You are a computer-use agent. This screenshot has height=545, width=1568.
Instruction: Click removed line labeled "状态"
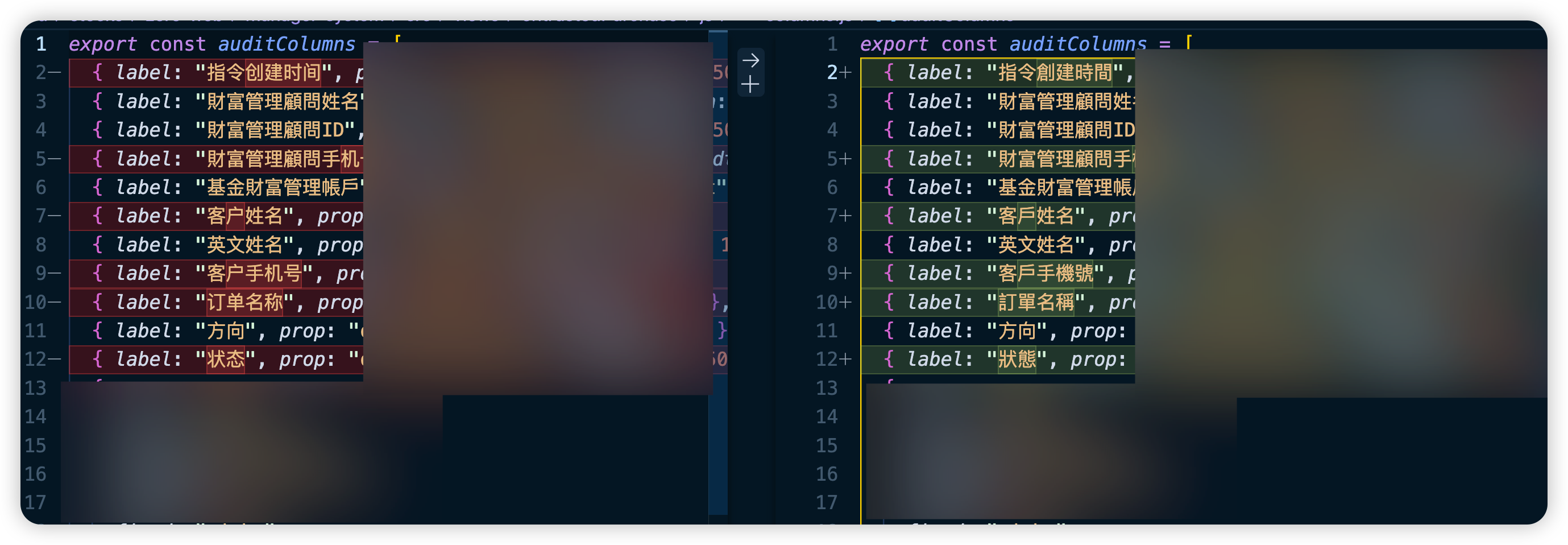216,360
